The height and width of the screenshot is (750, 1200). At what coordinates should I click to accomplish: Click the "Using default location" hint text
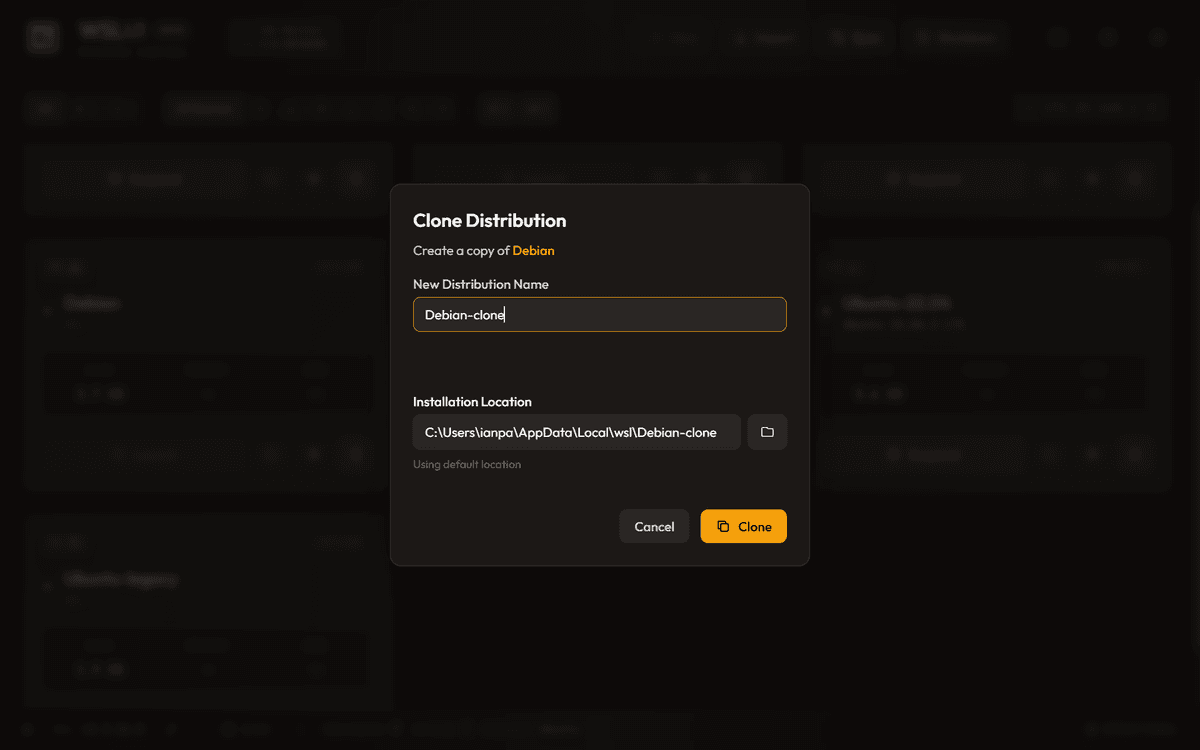tap(466, 464)
